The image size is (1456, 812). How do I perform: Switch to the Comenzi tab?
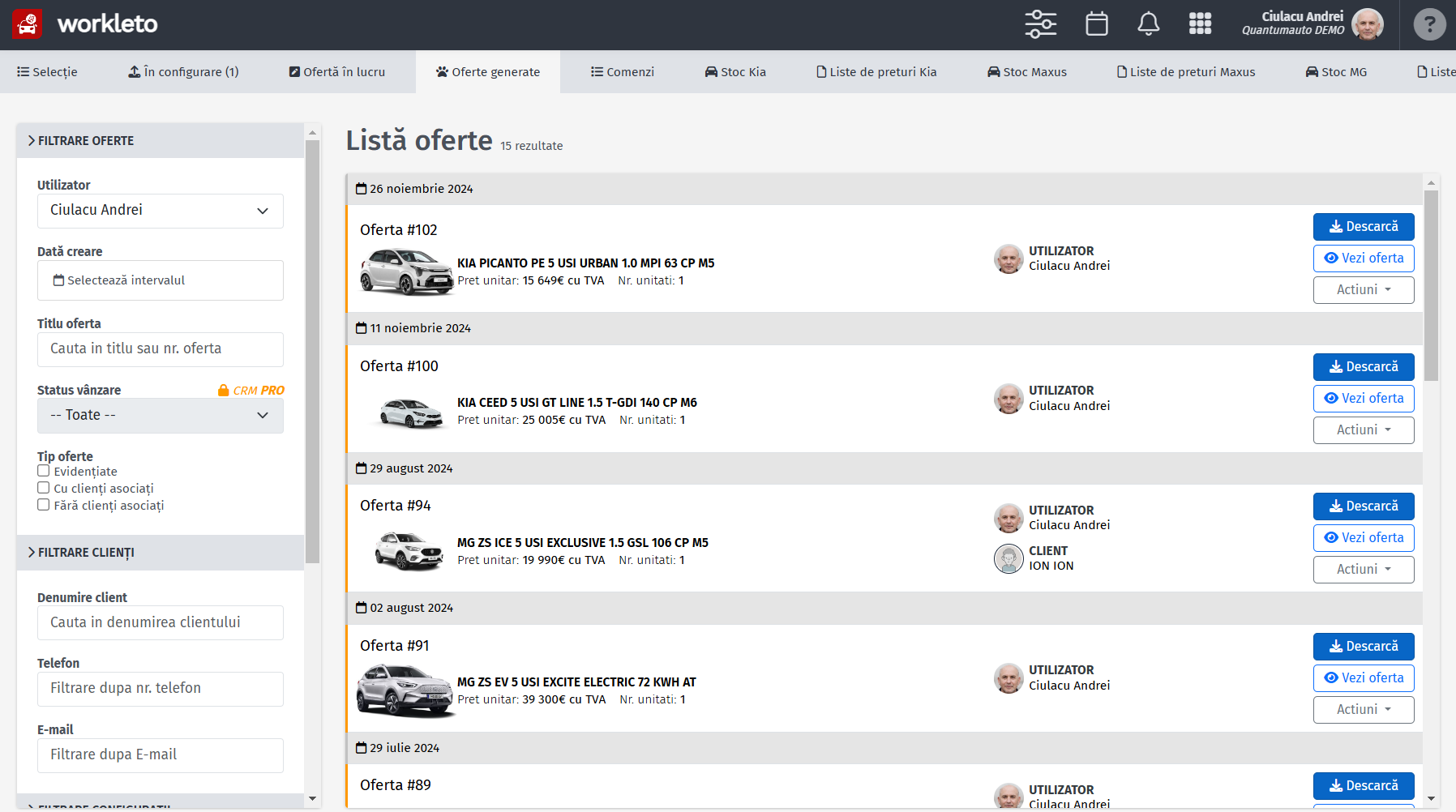point(623,72)
